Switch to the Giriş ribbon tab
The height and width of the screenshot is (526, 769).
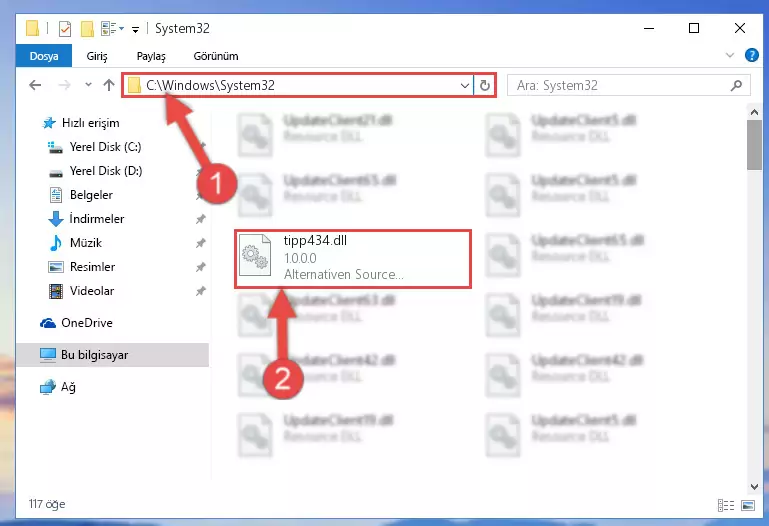(x=97, y=56)
